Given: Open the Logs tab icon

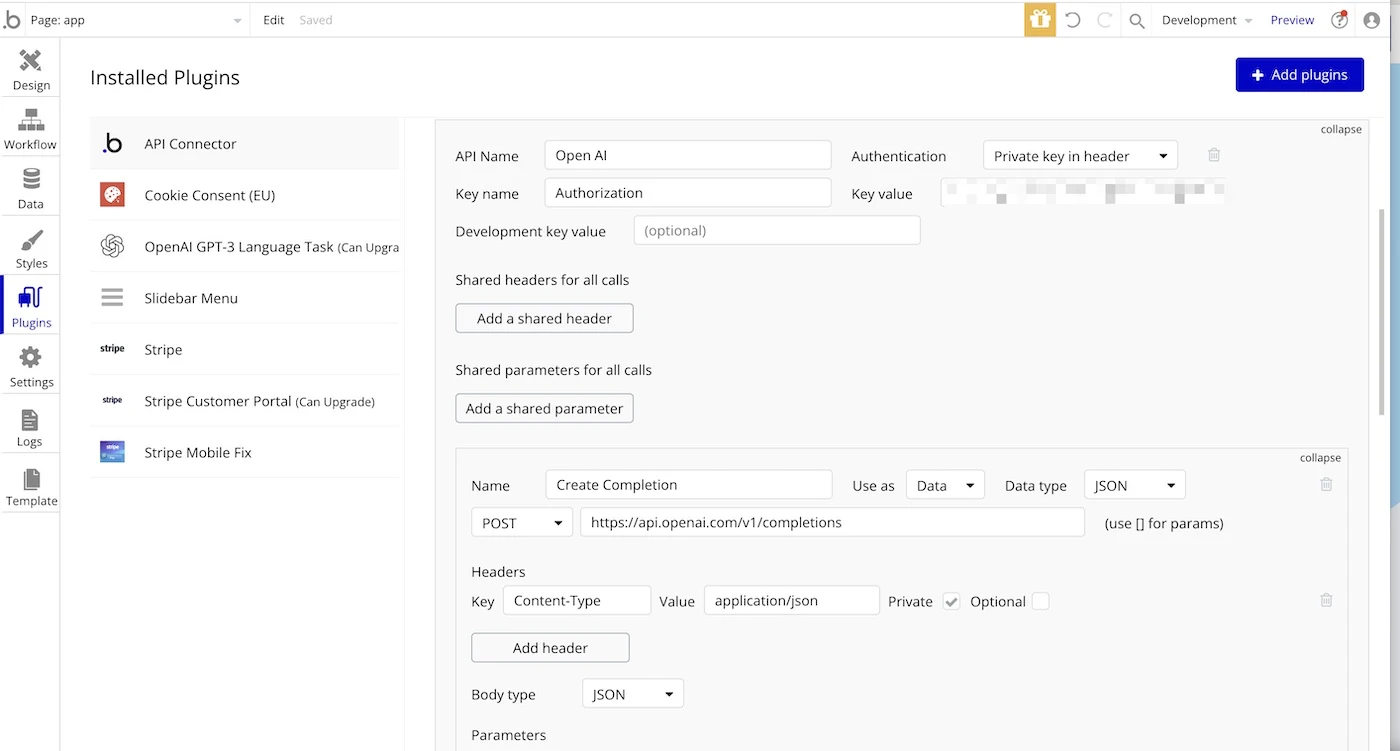Looking at the screenshot, I should [30, 419].
